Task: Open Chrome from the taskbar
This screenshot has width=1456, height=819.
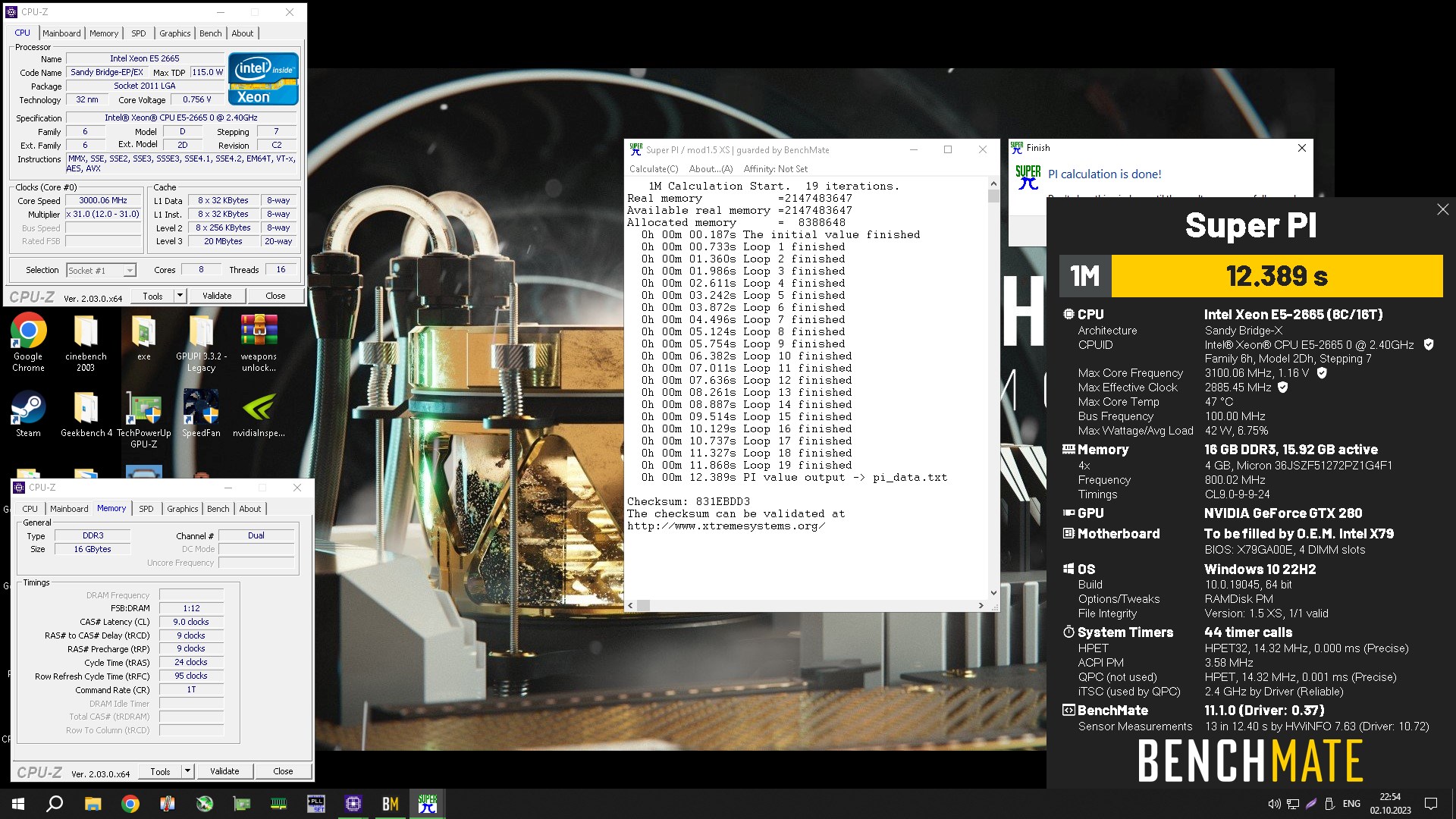Action: (x=130, y=804)
